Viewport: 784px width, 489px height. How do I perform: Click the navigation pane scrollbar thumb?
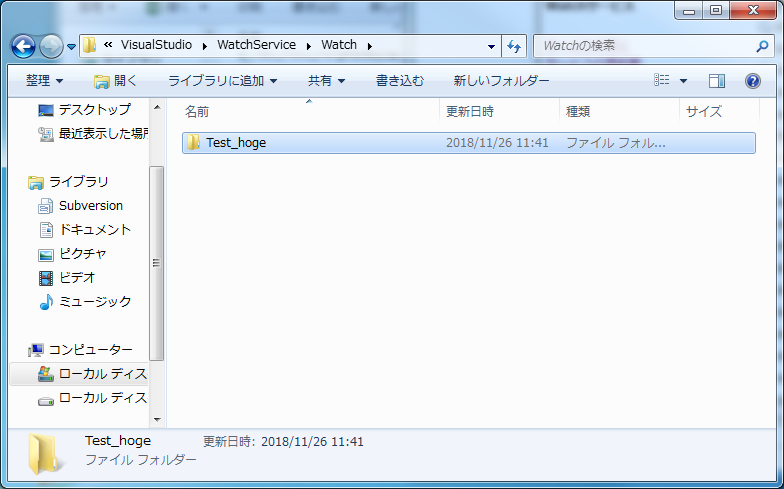(x=156, y=263)
